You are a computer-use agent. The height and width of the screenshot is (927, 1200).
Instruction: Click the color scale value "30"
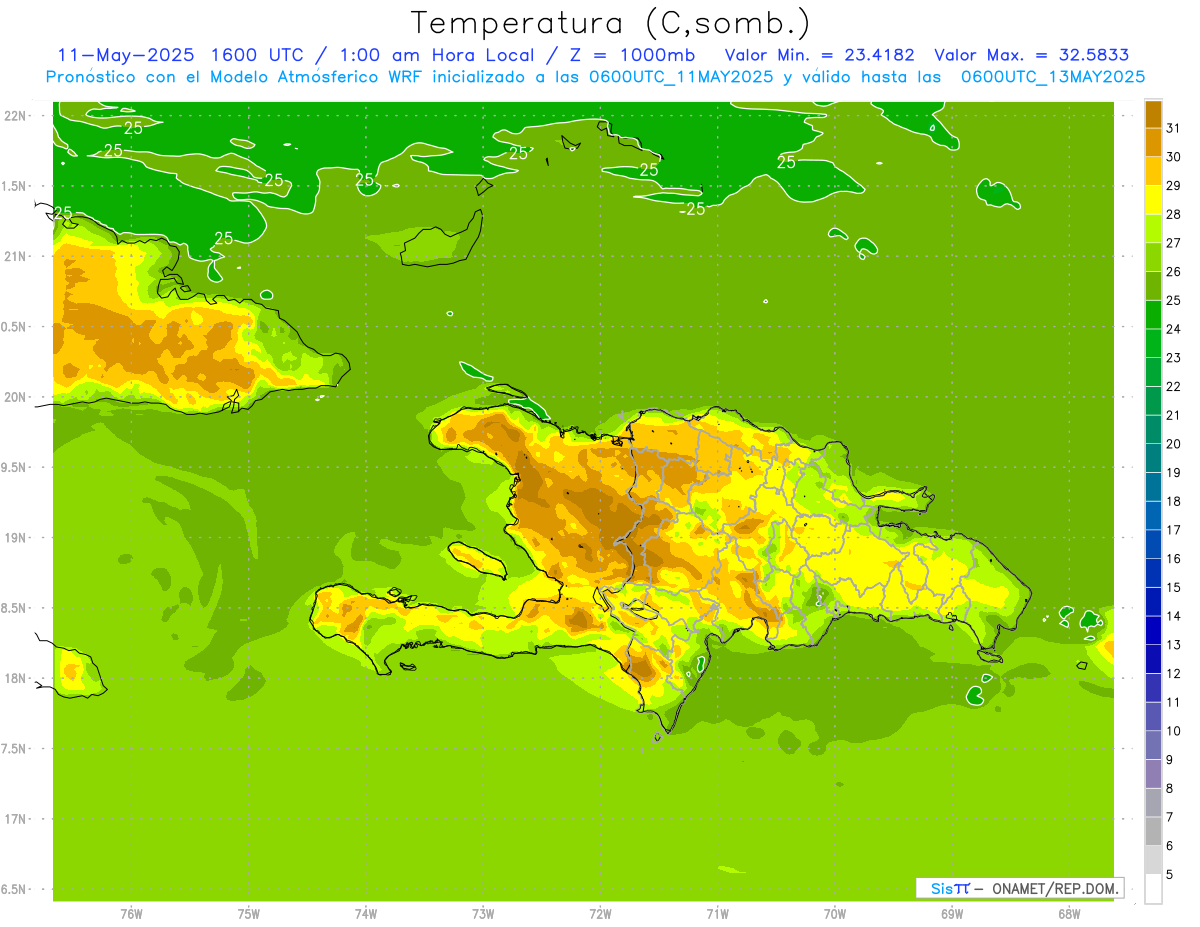pyautogui.click(x=1174, y=157)
